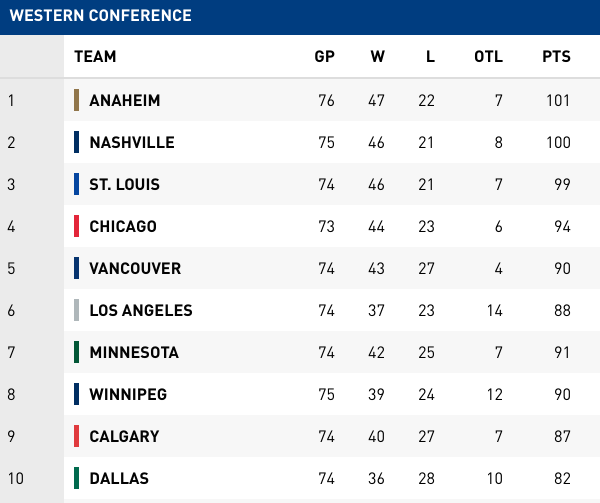Viewport: 600px width, 503px height.
Task: Select the Dallas team name
Action: [119, 478]
